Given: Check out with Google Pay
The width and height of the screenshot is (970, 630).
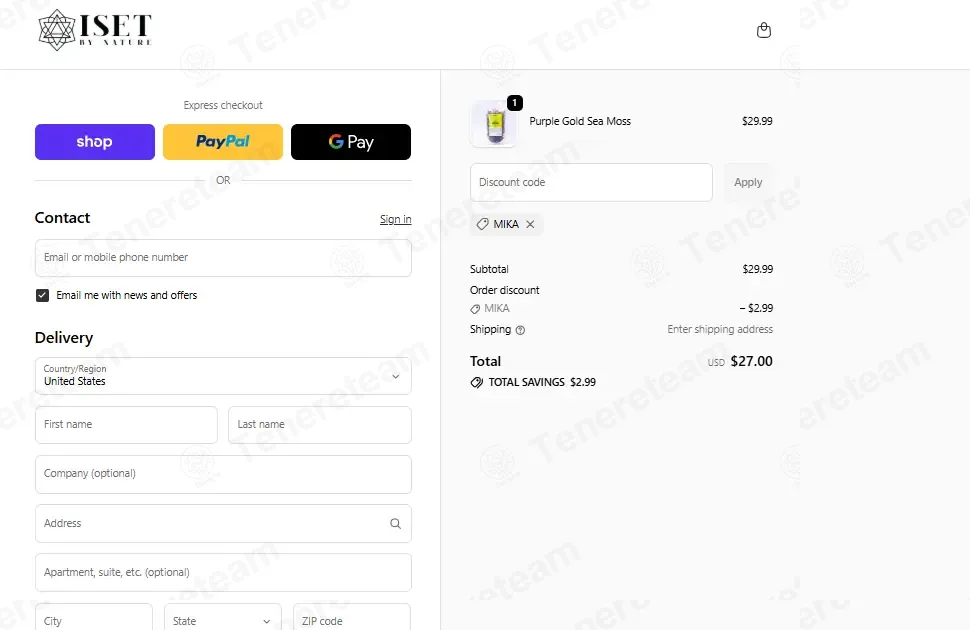Looking at the screenshot, I should 351,142.
